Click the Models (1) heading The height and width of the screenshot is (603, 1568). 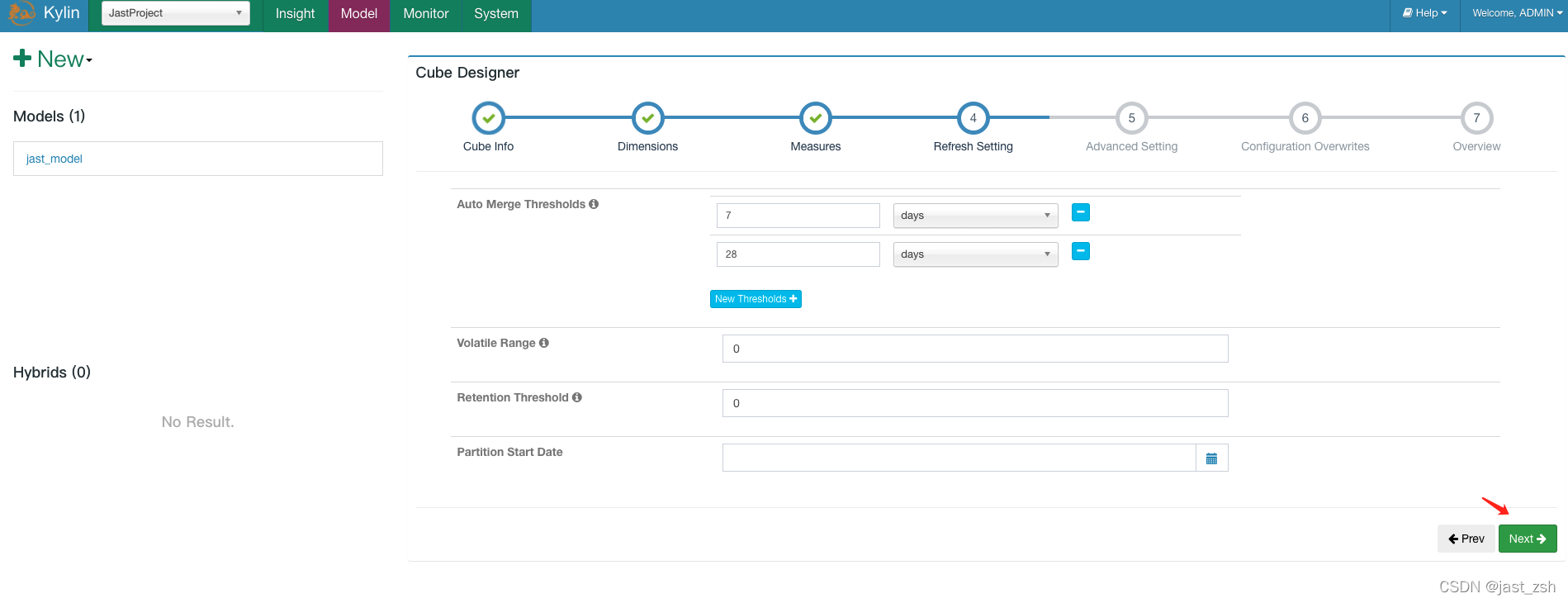pos(50,116)
